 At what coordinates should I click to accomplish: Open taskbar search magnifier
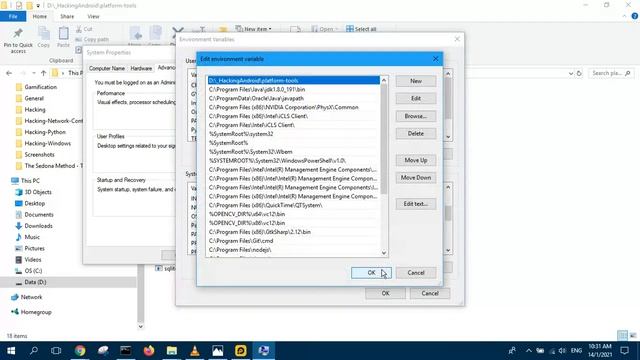pos(34,351)
